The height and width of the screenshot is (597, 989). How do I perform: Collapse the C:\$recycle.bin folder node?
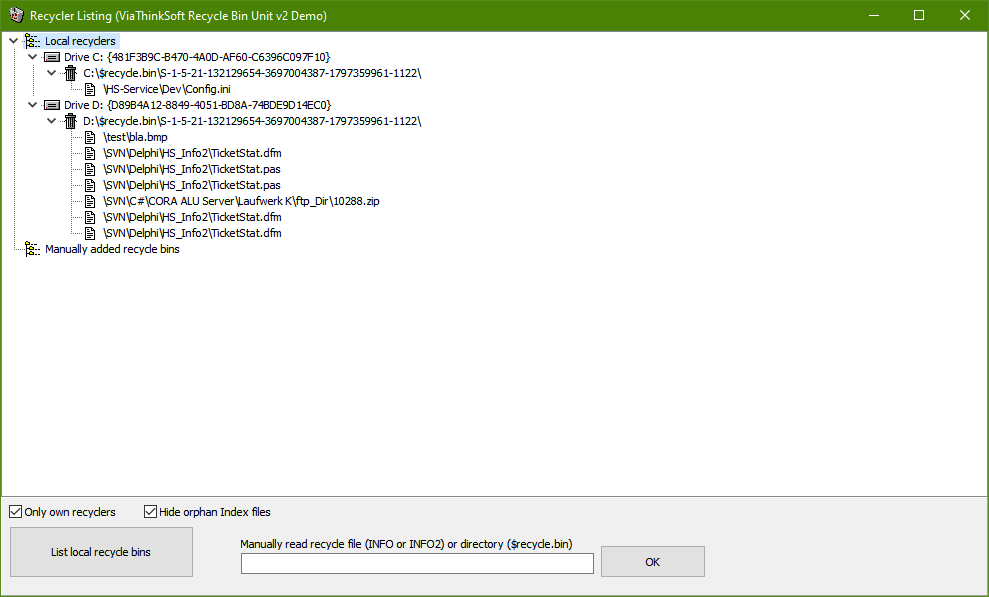52,73
